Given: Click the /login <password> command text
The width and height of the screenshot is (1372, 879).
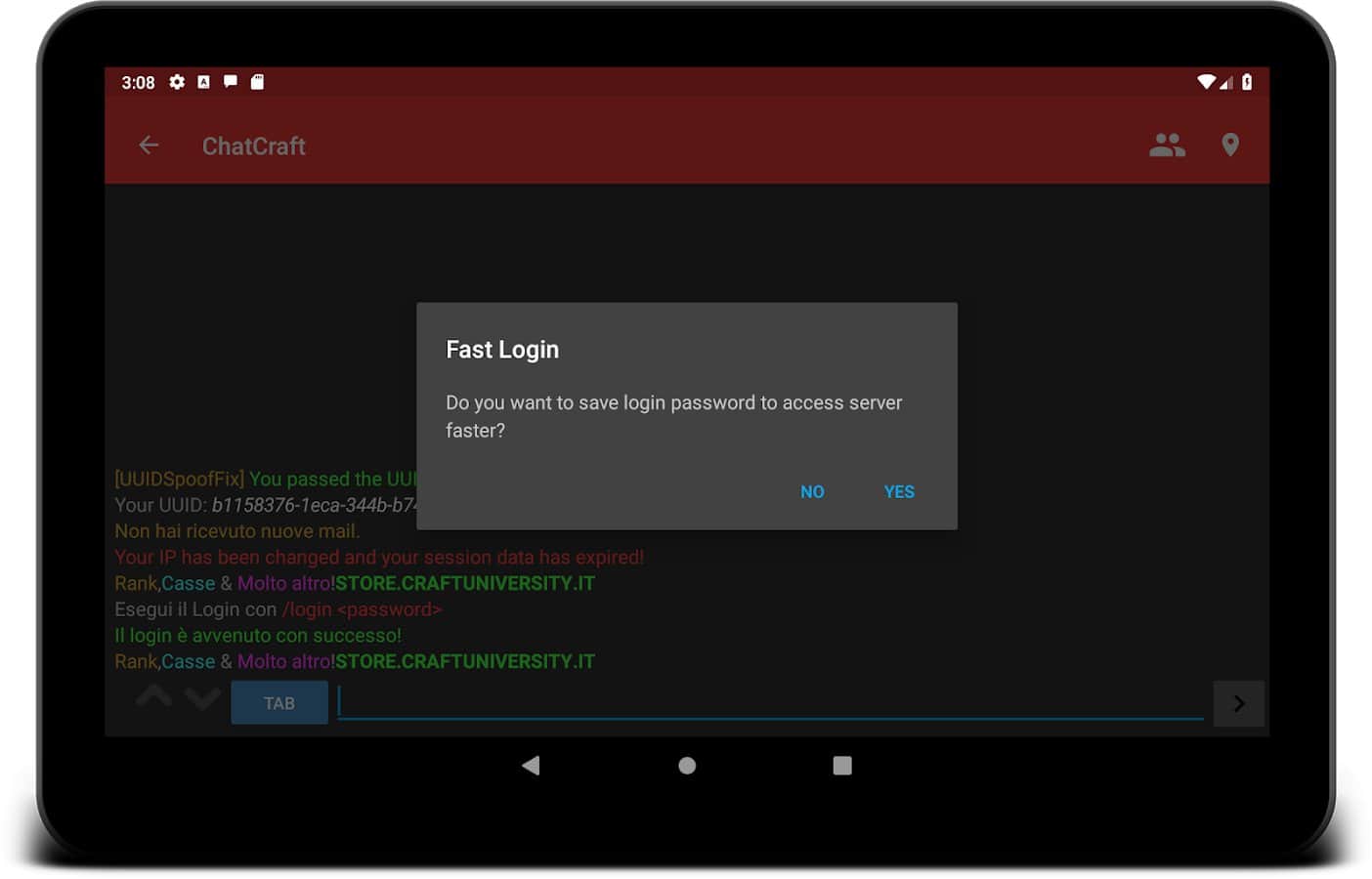Looking at the screenshot, I should pos(362,609).
